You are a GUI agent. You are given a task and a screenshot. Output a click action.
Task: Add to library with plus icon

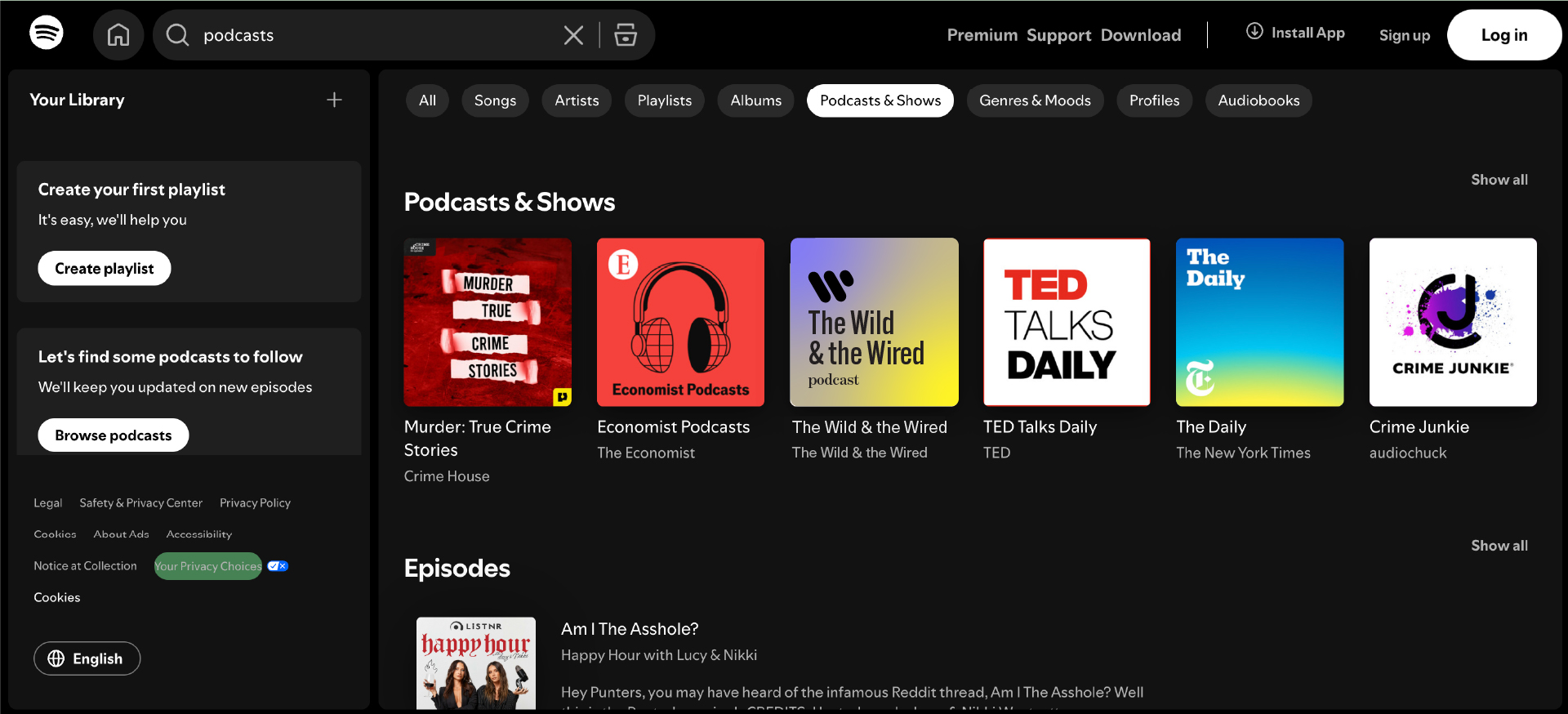(x=334, y=100)
